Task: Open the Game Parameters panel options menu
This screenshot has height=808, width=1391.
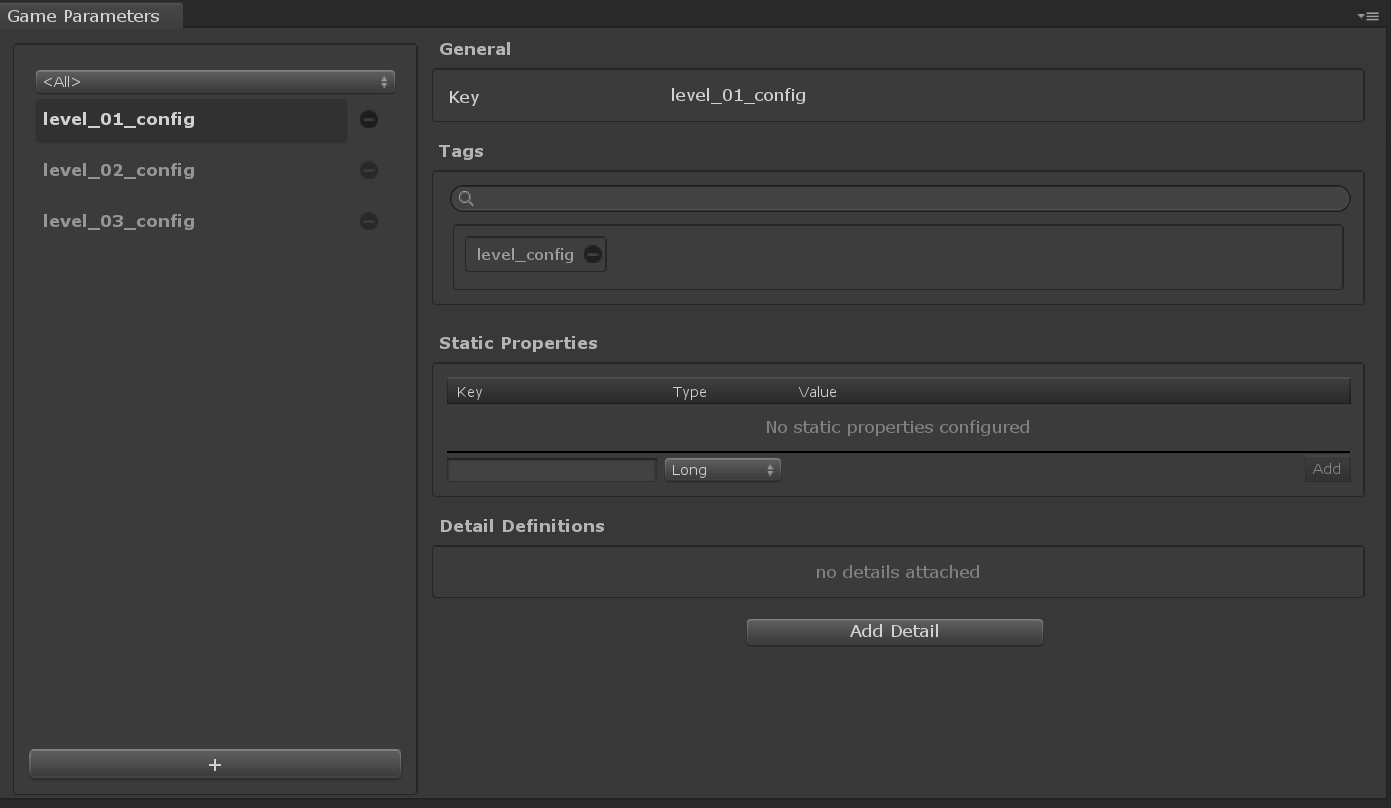Action: pos(1368,16)
